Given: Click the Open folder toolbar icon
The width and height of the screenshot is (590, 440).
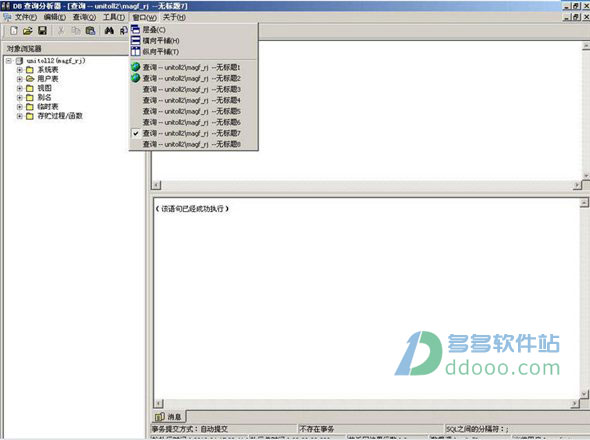Looking at the screenshot, I should [x=27, y=31].
